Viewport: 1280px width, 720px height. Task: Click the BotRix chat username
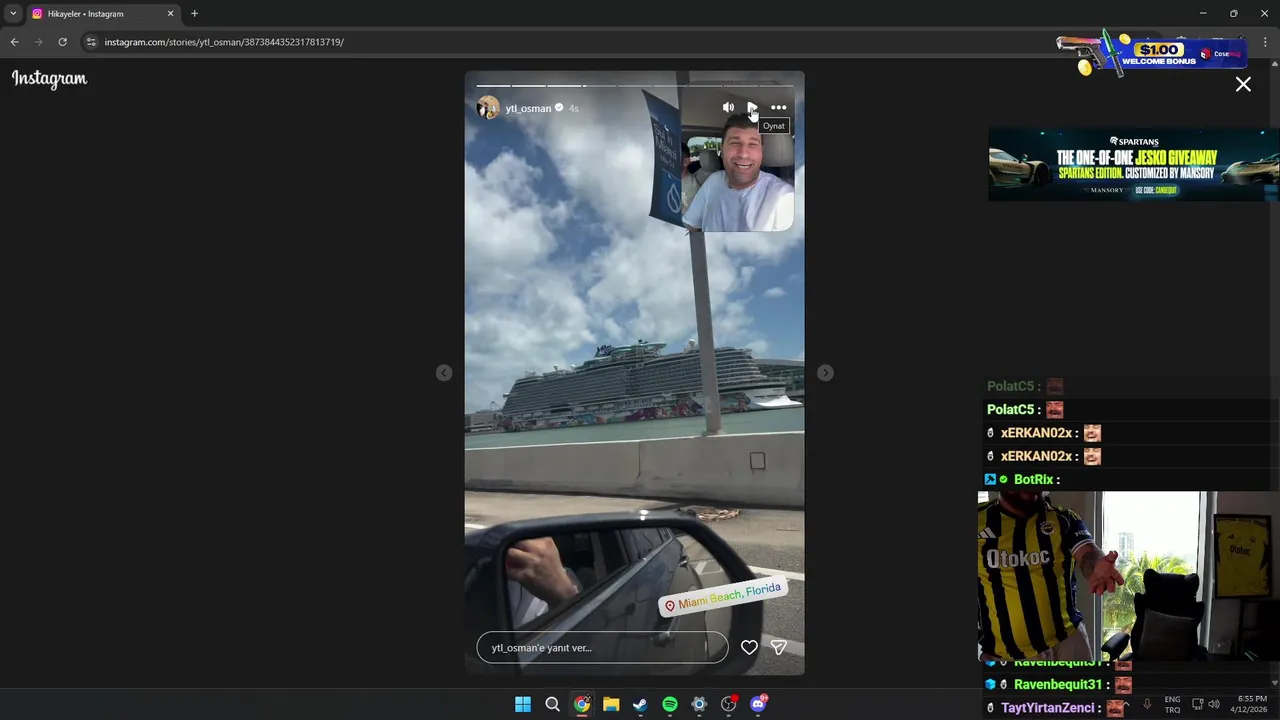(1034, 480)
